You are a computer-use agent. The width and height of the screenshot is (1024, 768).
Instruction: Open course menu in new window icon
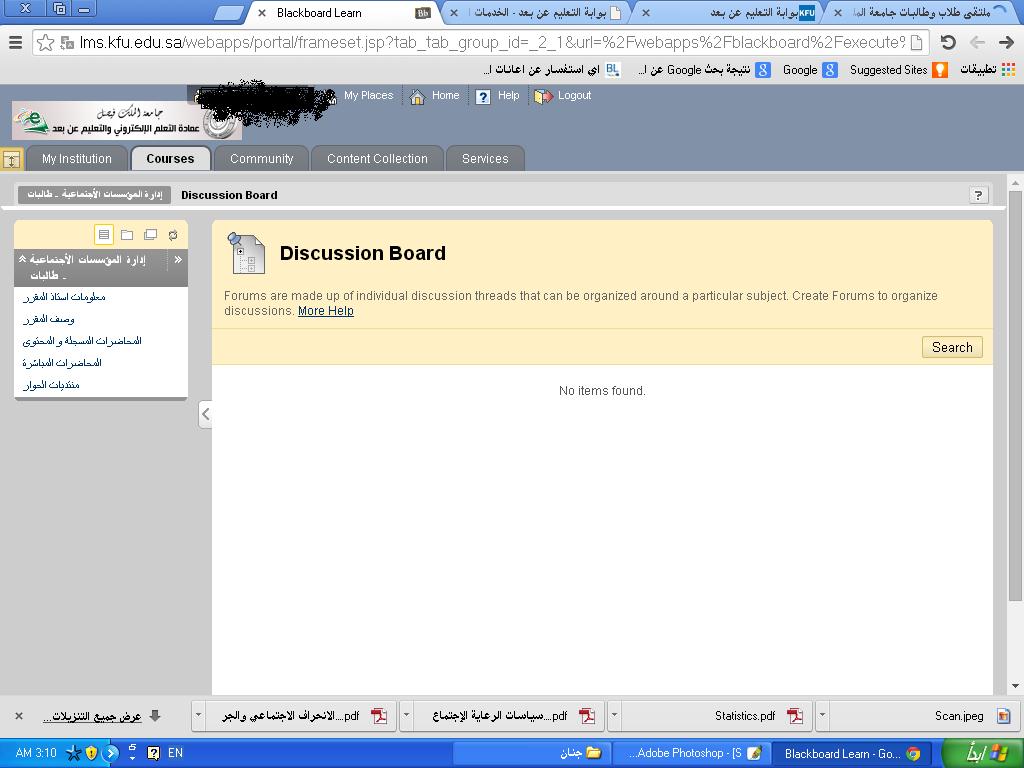[150, 234]
